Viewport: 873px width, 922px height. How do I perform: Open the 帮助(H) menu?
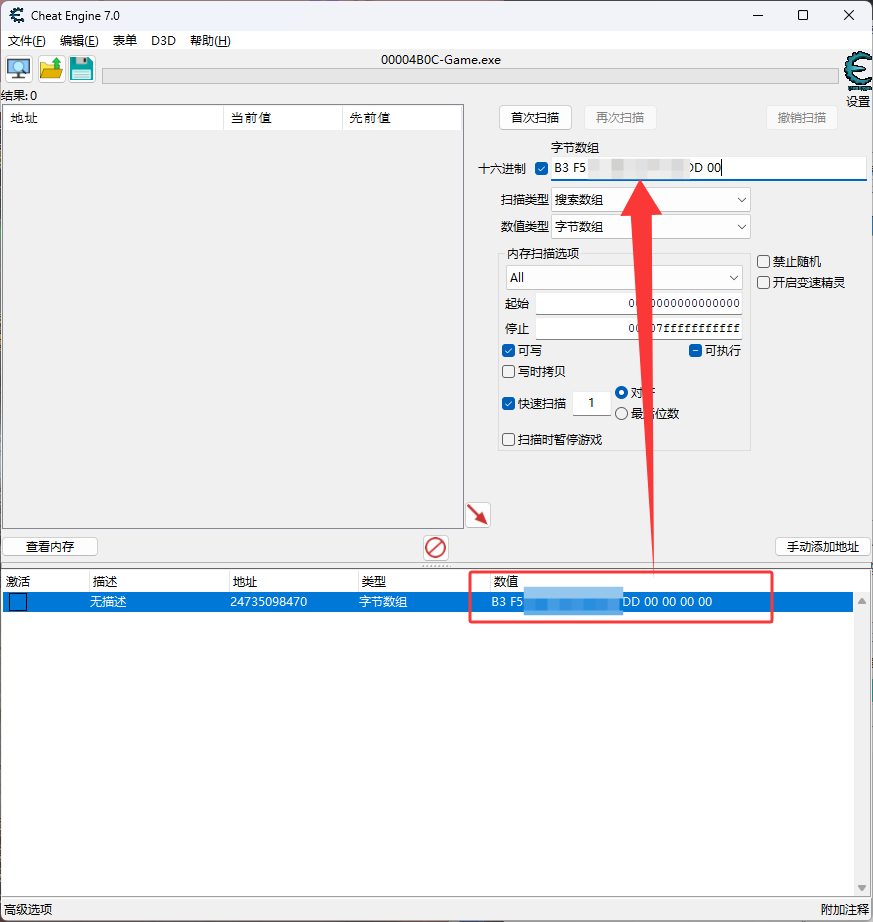210,41
